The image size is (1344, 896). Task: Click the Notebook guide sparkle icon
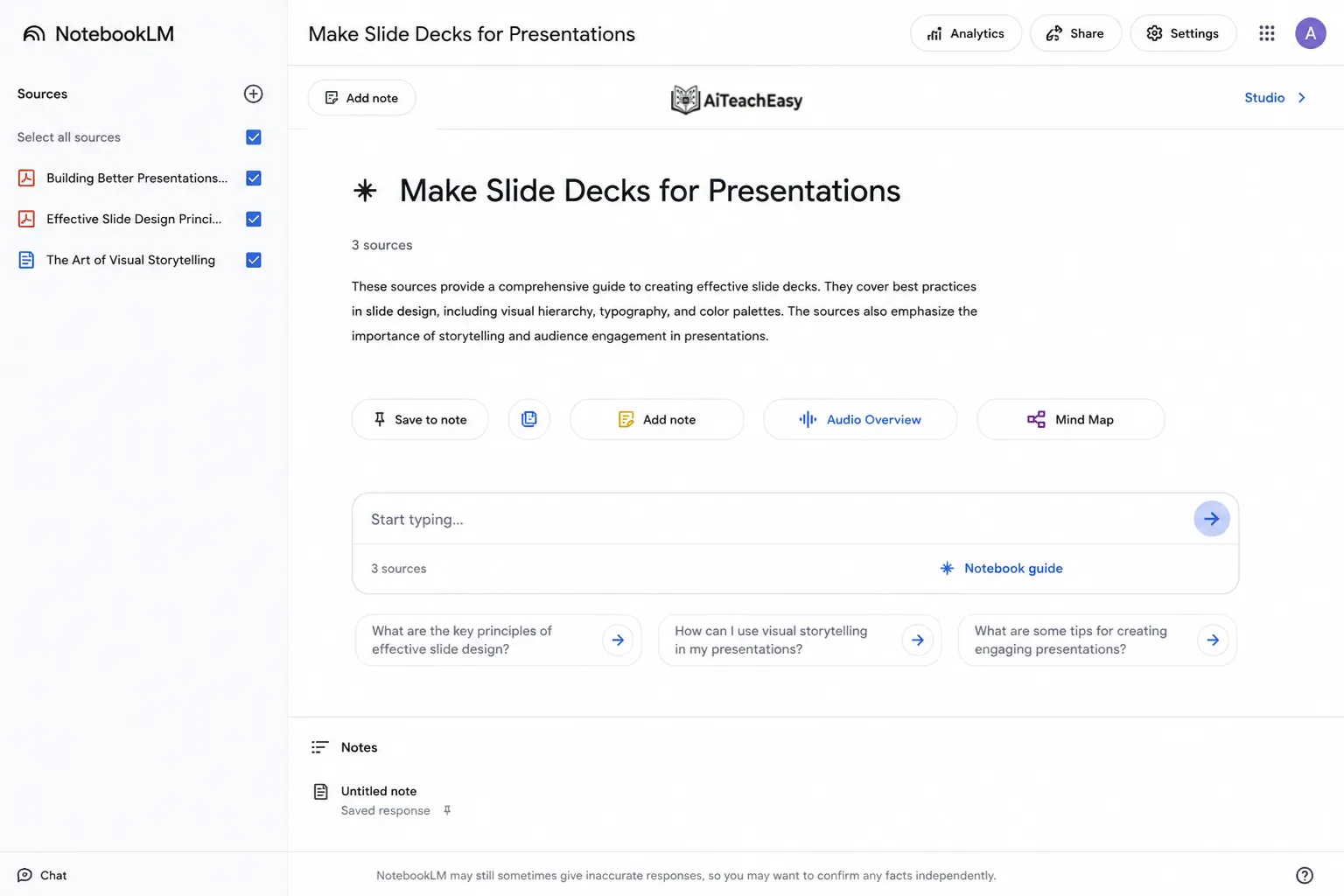coord(947,568)
